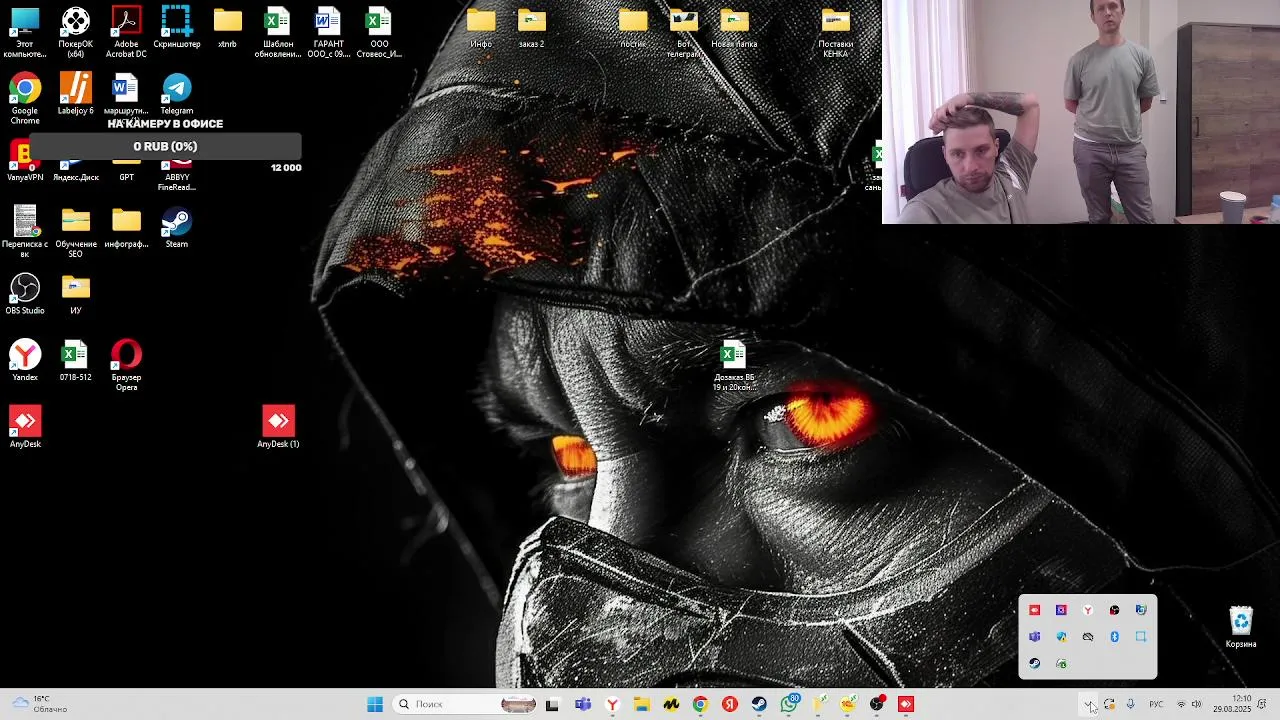Select the Новая папка folder
The image size is (1280, 720).
tap(734, 28)
